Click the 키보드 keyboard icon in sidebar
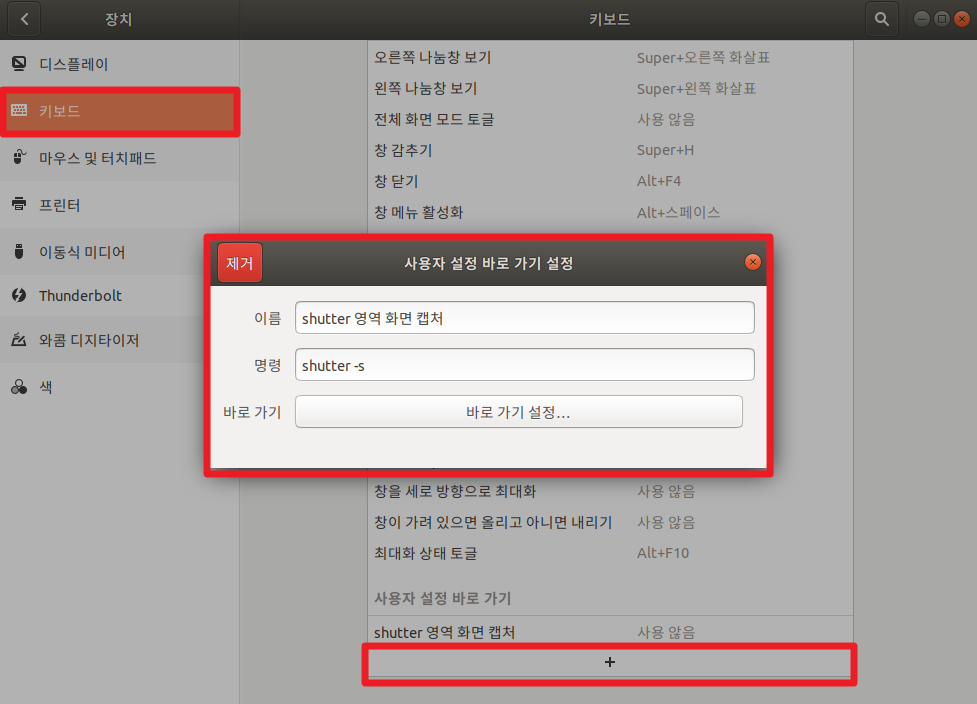977x704 pixels. [19, 110]
